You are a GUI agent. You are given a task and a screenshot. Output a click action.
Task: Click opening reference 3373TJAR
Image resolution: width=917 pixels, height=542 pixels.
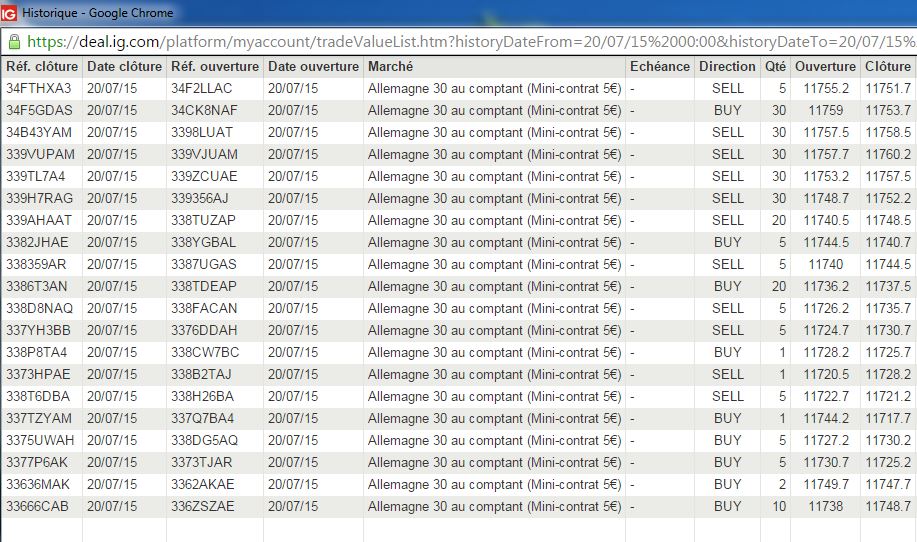201,462
